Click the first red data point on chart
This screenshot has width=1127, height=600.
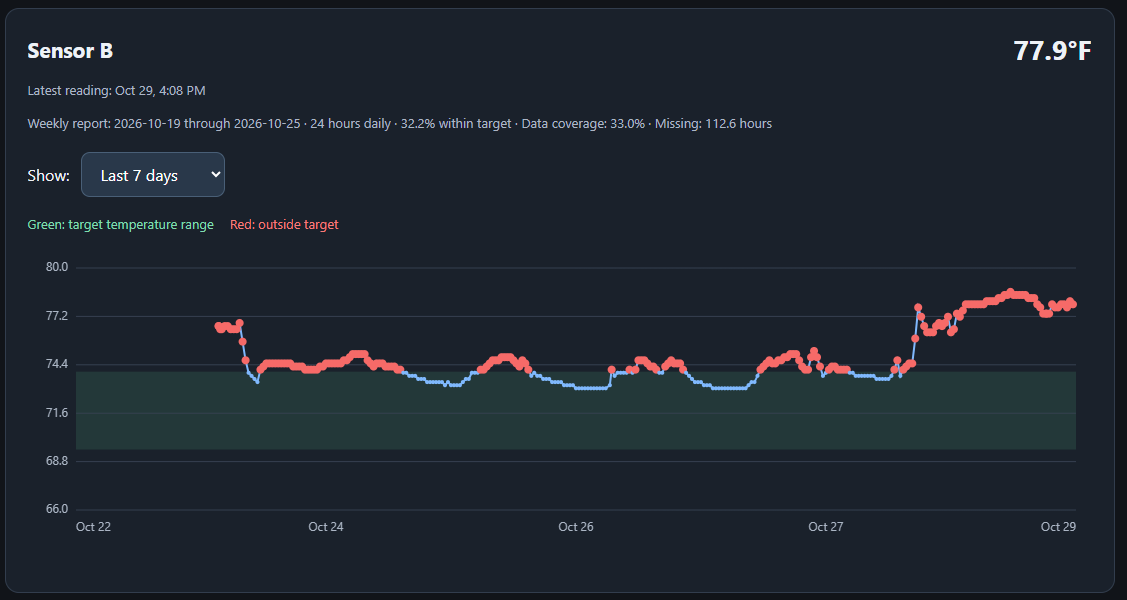(218, 326)
